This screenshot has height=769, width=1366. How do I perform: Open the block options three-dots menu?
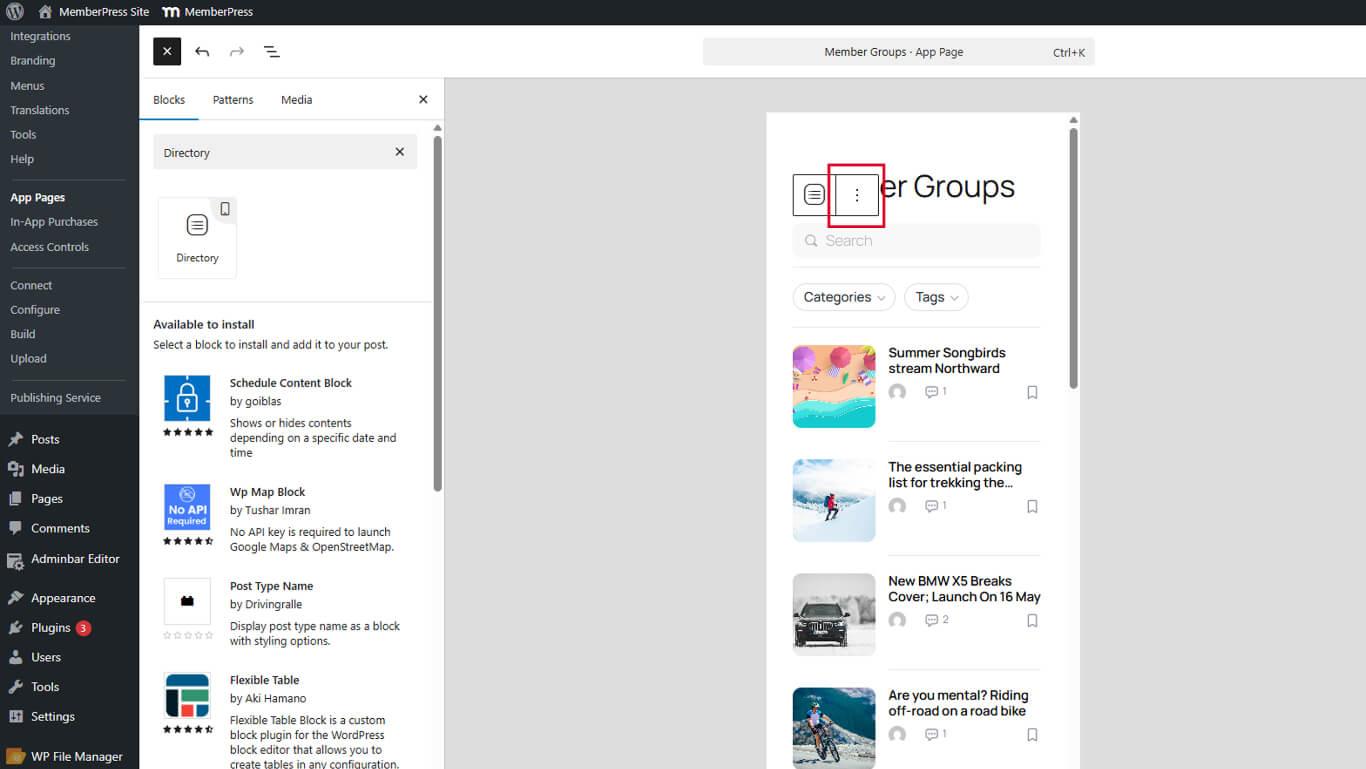click(856, 195)
